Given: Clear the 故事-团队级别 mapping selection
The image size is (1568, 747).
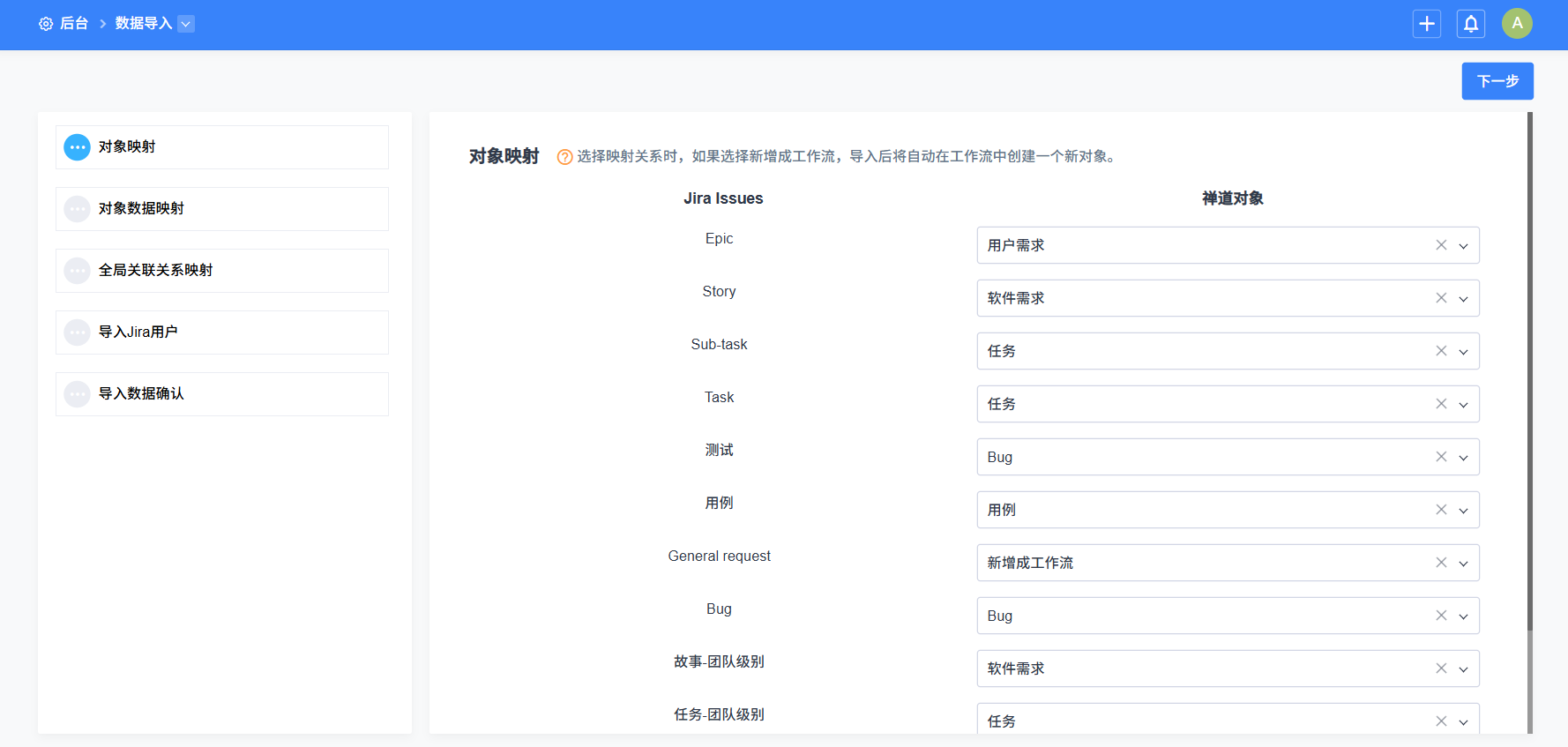Looking at the screenshot, I should (1441, 669).
